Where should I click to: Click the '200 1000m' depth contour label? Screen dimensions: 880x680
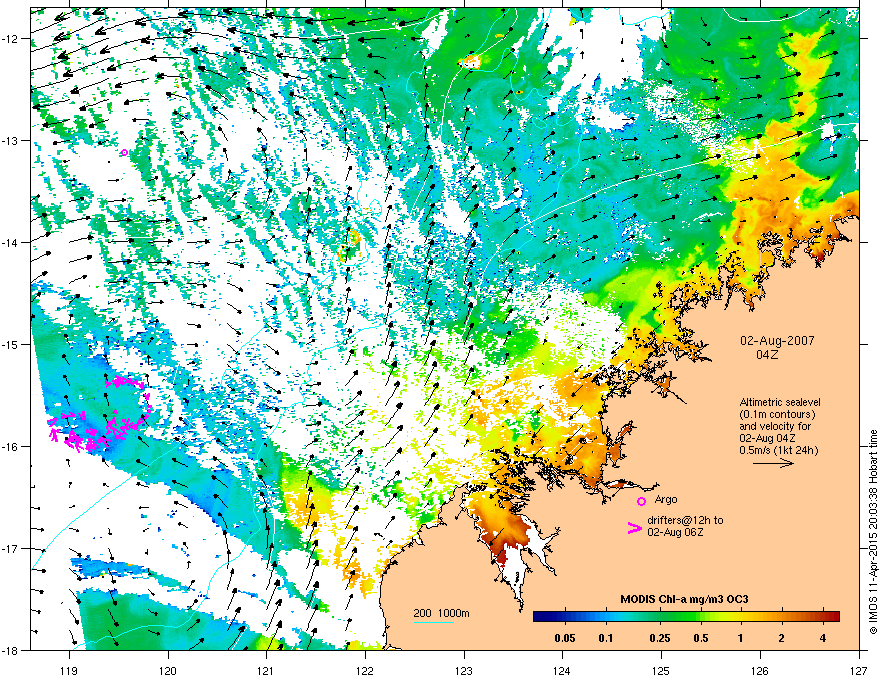tap(441, 613)
